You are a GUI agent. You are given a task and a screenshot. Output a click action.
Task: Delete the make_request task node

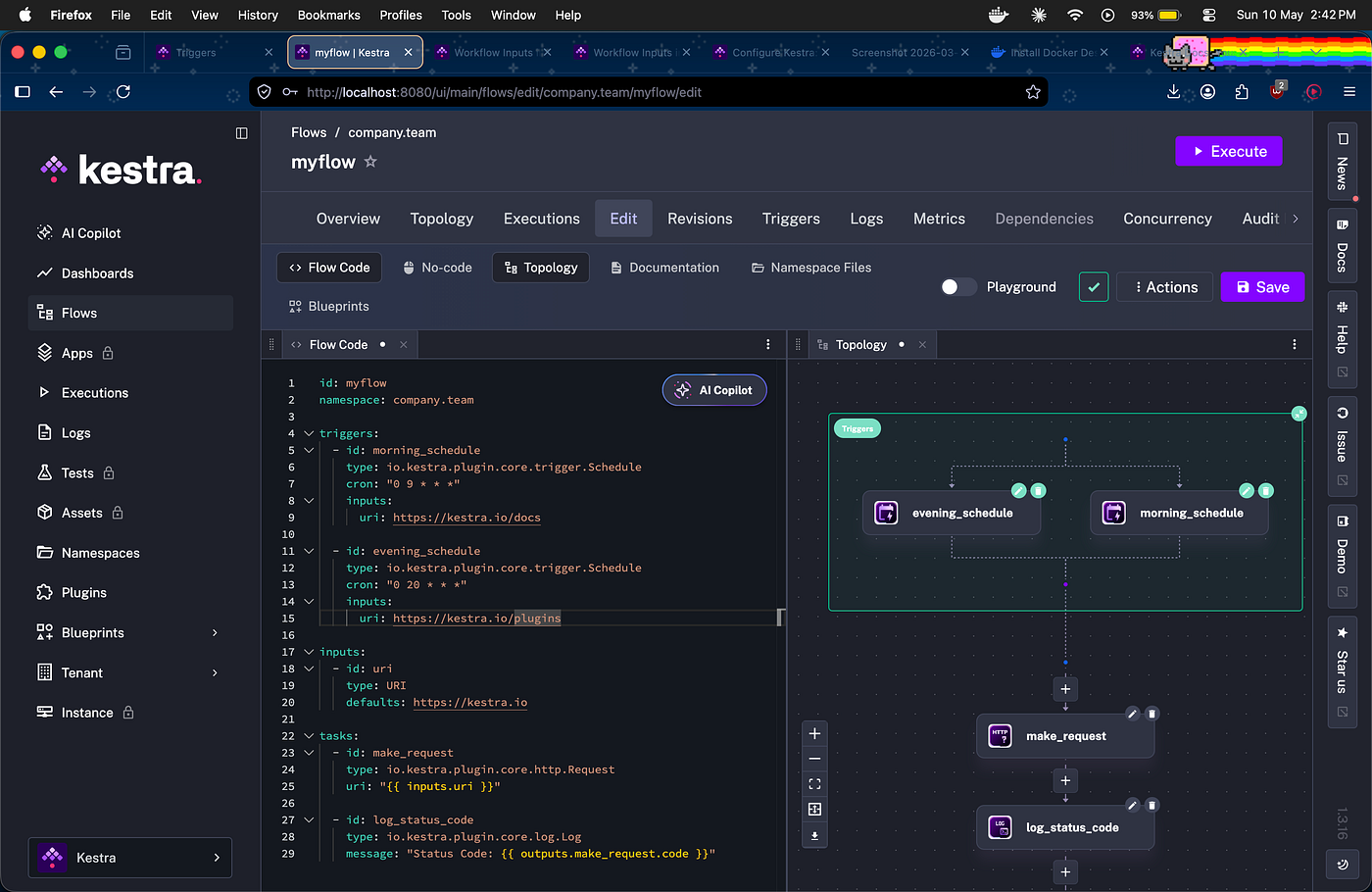tap(1152, 714)
